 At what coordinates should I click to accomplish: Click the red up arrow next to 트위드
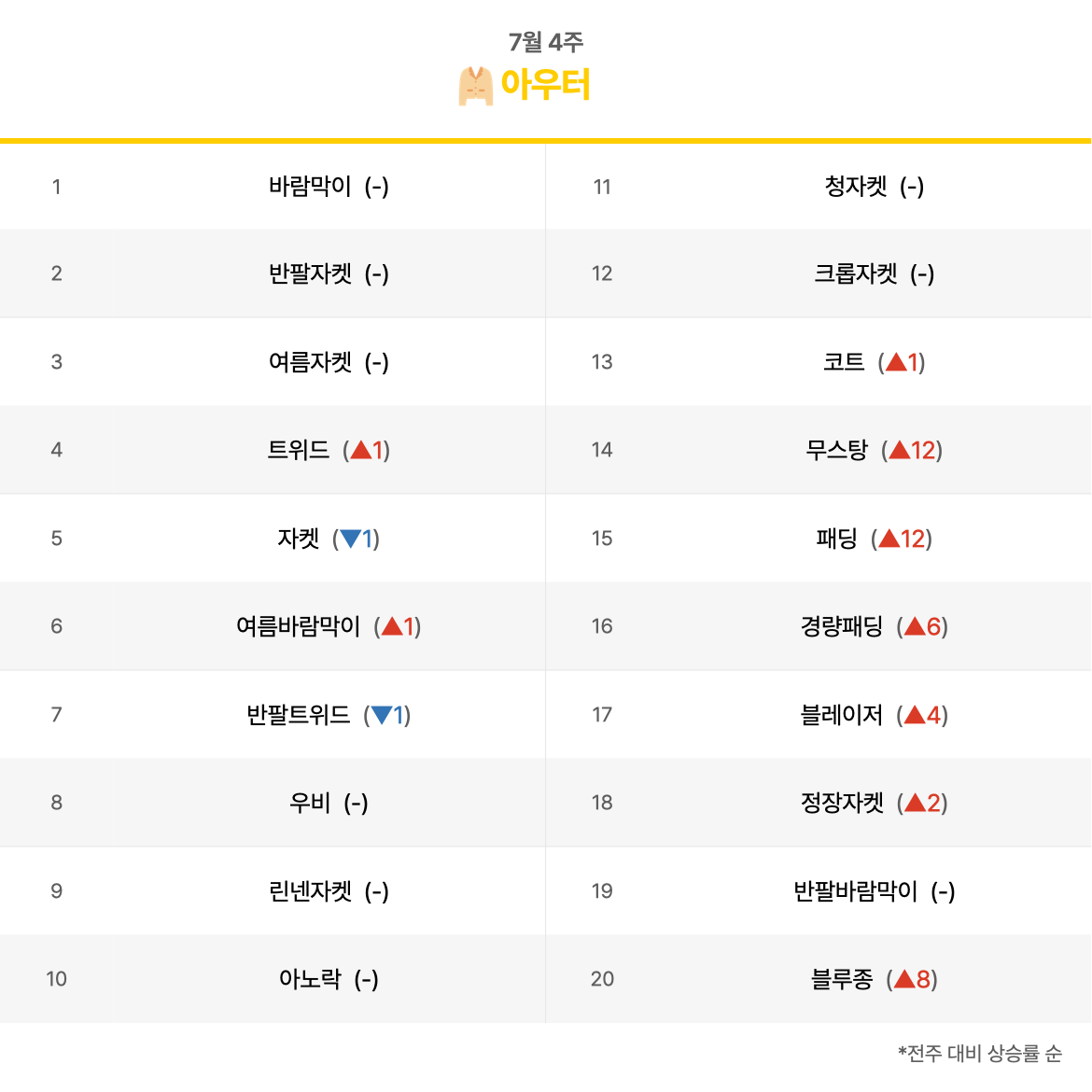click(361, 450)
